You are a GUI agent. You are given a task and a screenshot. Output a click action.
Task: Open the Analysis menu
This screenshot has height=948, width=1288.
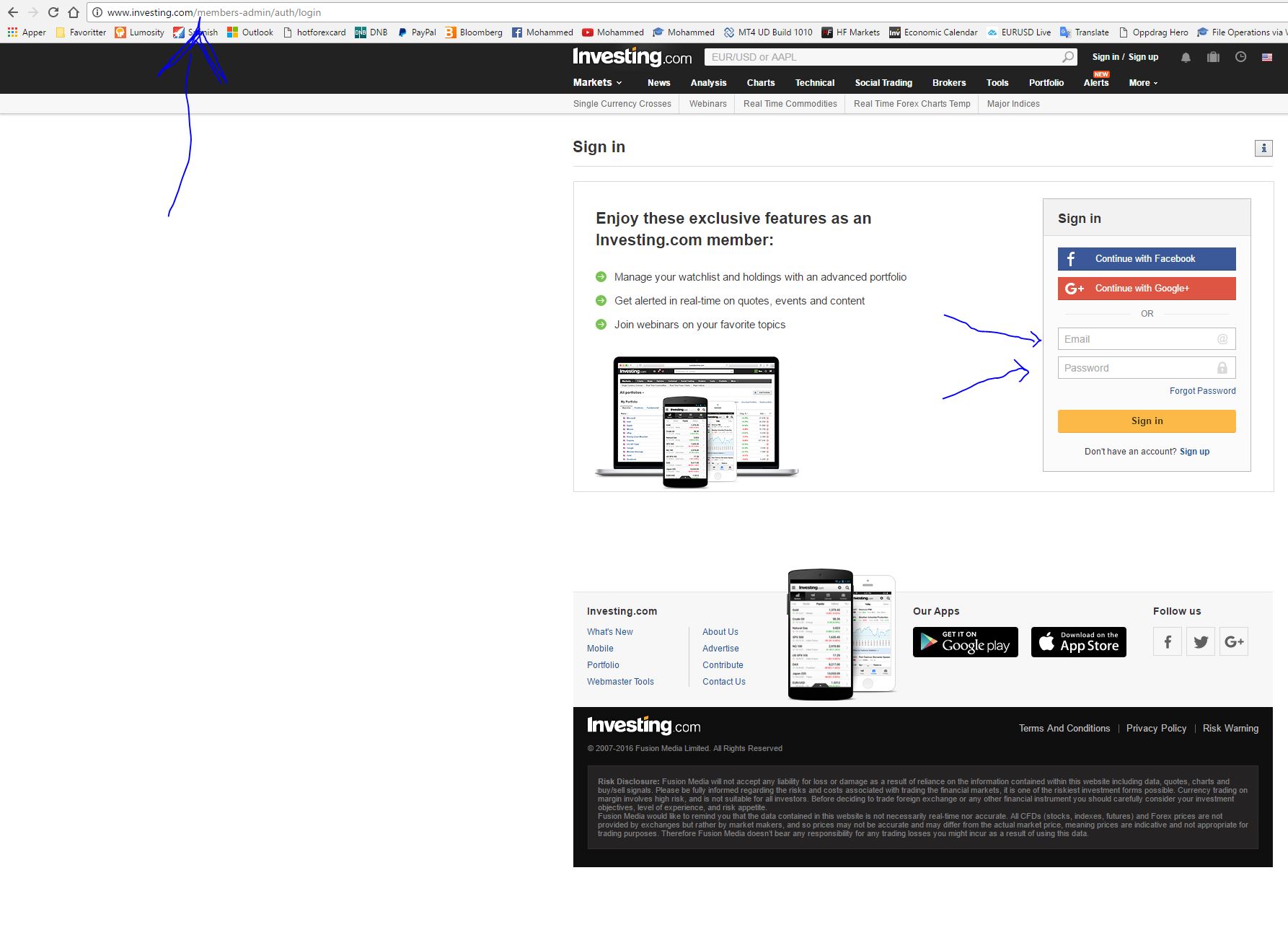click(708, 83)
